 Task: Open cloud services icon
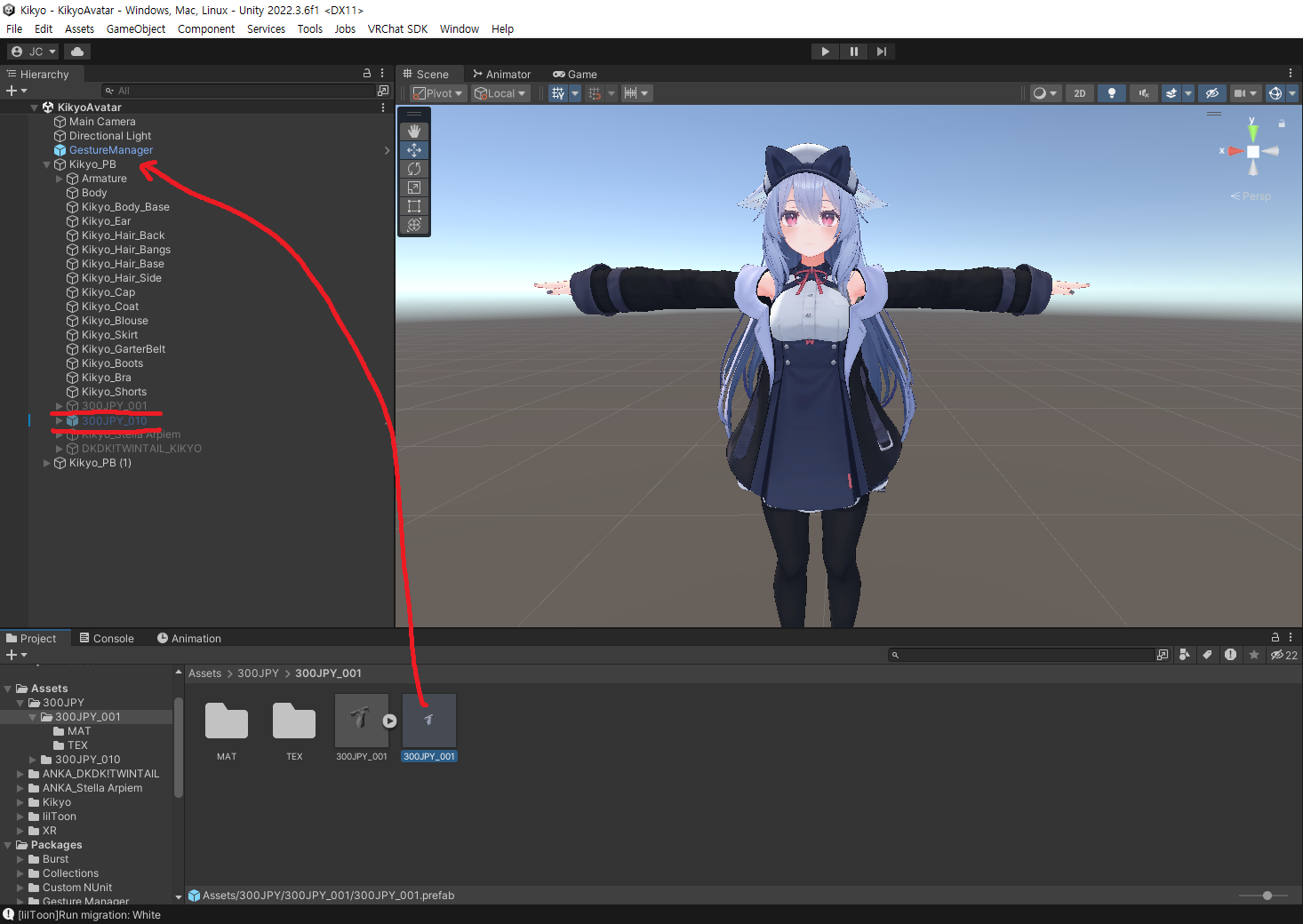pos(77,52)
